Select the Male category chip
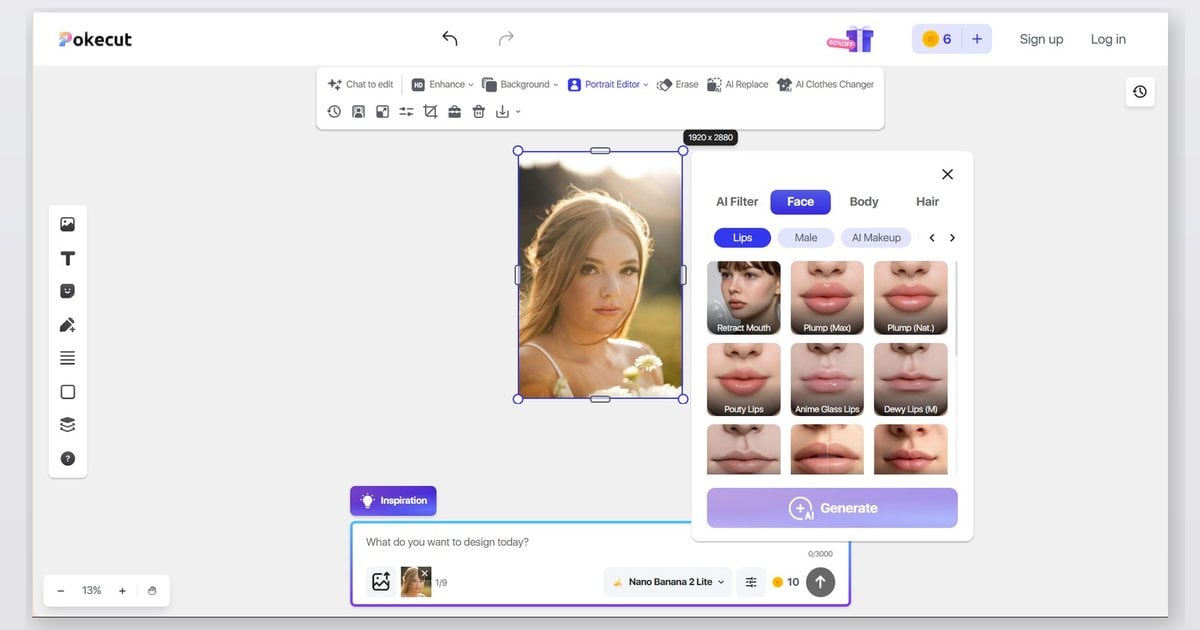 pos(806,238)
